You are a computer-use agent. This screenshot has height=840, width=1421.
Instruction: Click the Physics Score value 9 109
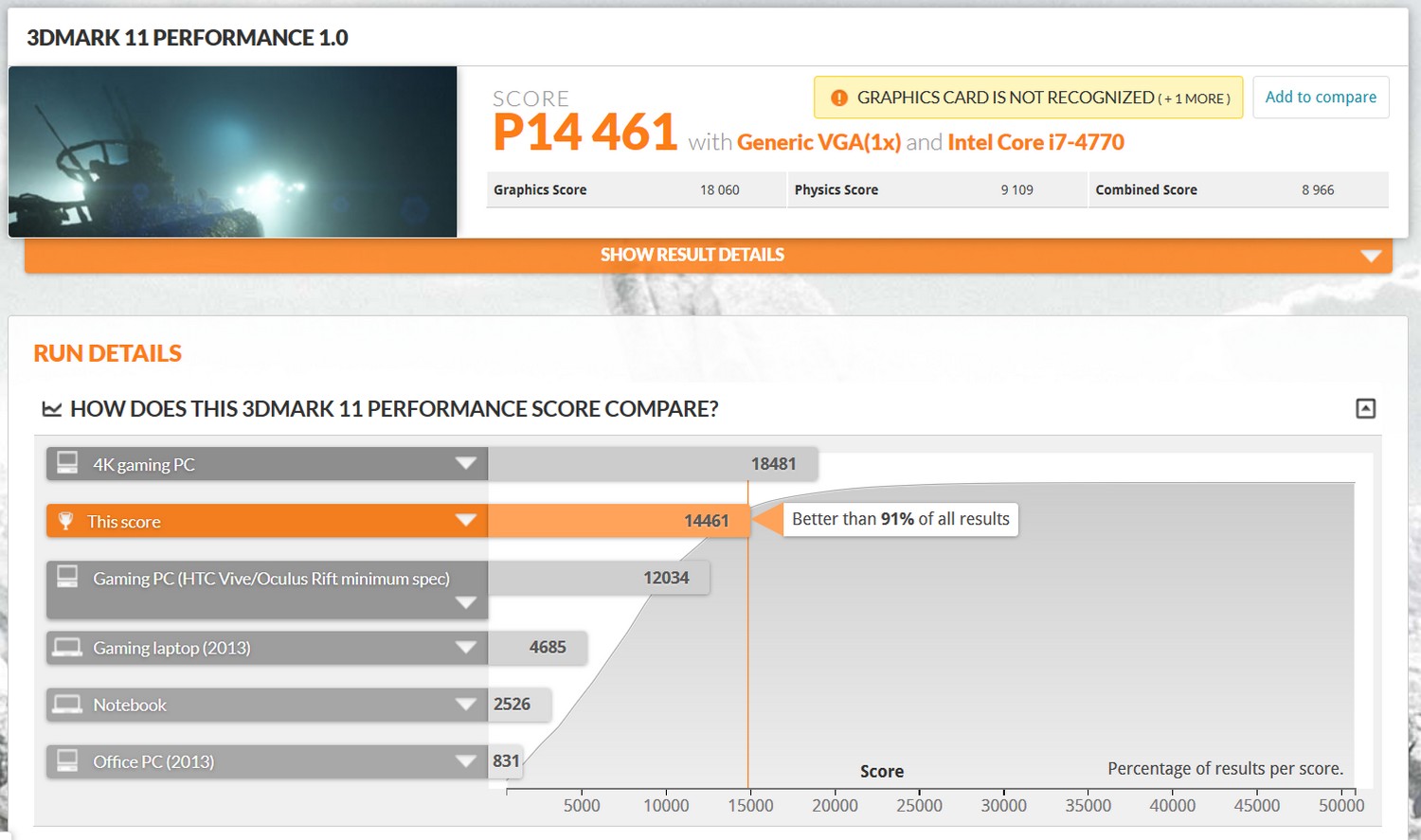tap(1016, 189)
